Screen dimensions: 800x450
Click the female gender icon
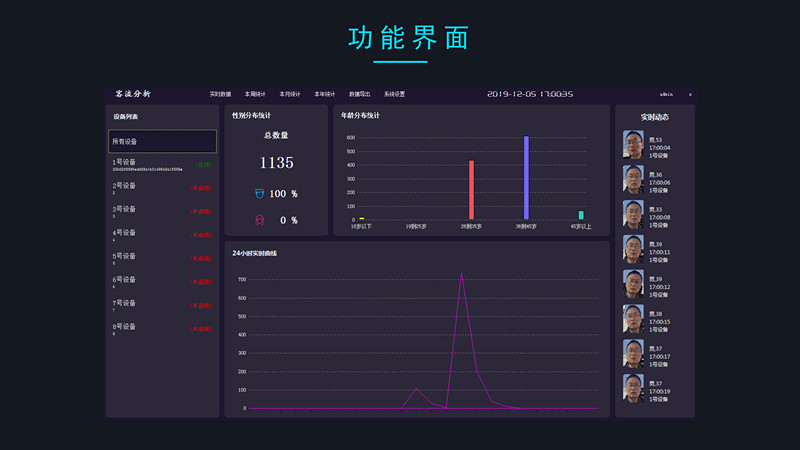pos(259,220)
